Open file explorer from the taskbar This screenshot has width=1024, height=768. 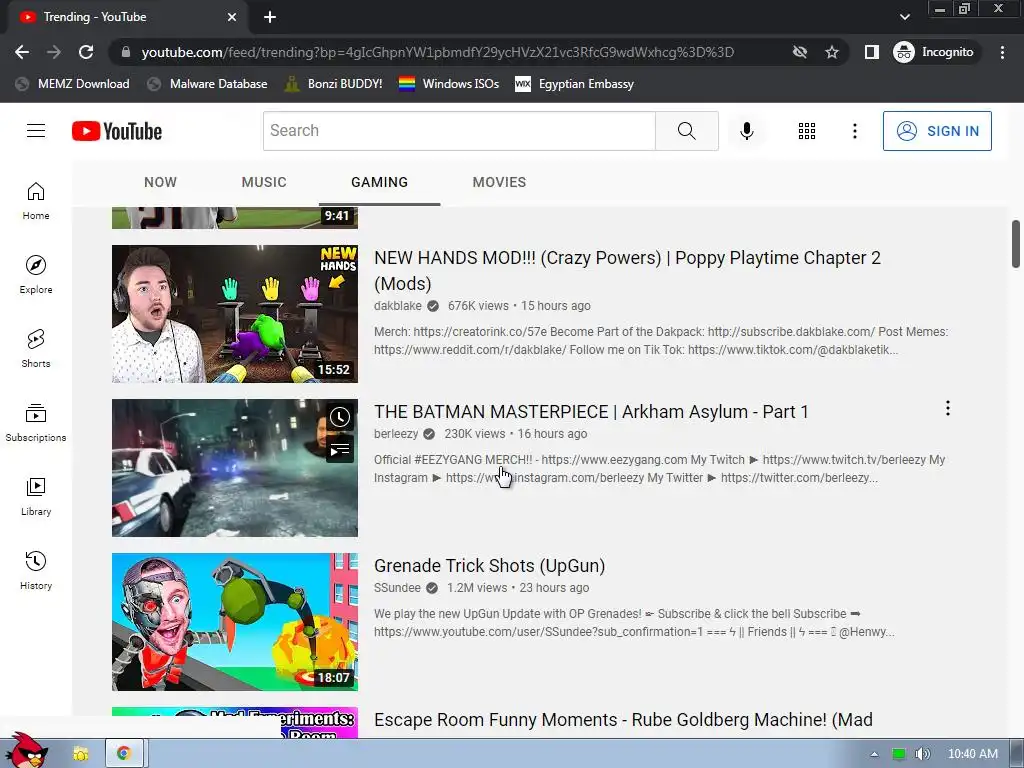click(x=81, y=754)
